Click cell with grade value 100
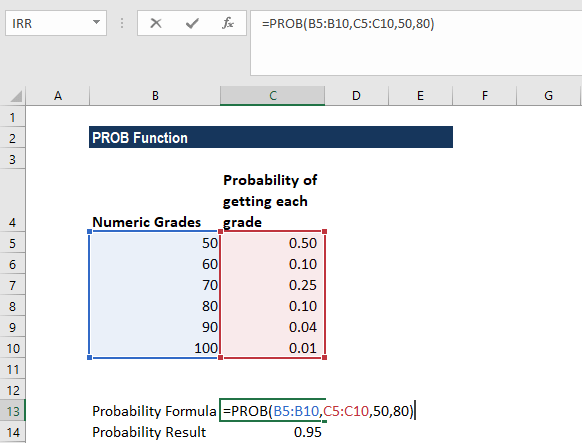The width and height of the screenshot is (582, 443). coord(154,348)
